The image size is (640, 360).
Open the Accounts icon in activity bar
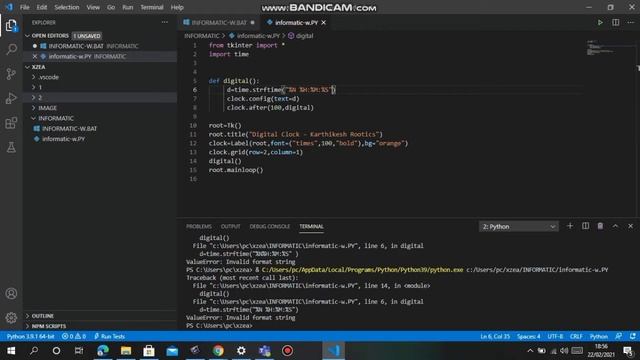[11, 293]
